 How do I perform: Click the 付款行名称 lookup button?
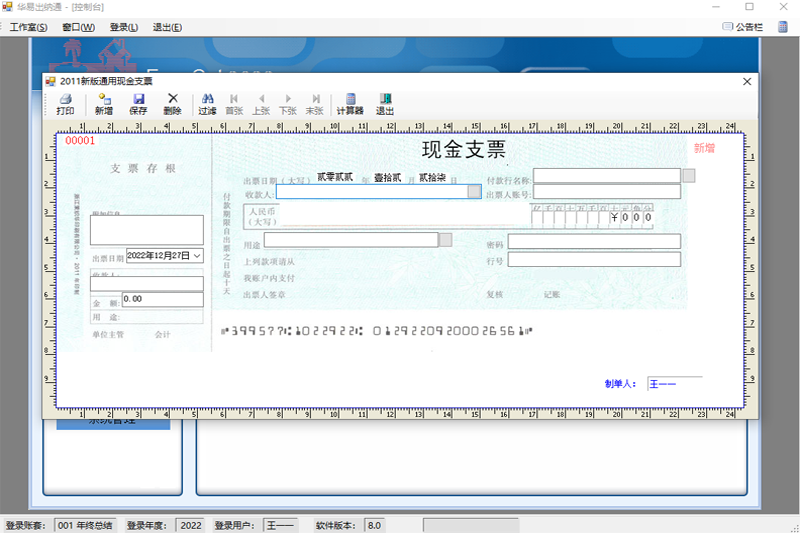click(x=689, y=176)
